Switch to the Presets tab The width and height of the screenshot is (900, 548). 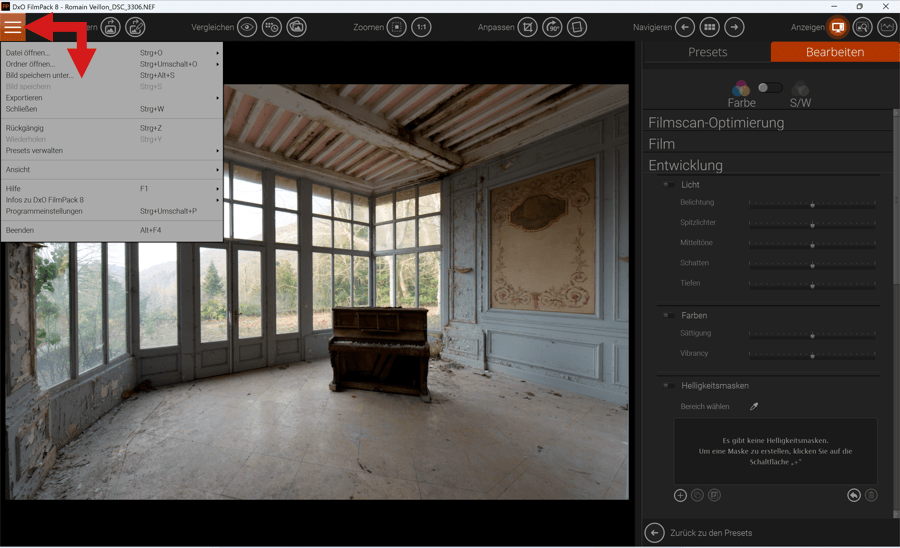coord(707,52)
